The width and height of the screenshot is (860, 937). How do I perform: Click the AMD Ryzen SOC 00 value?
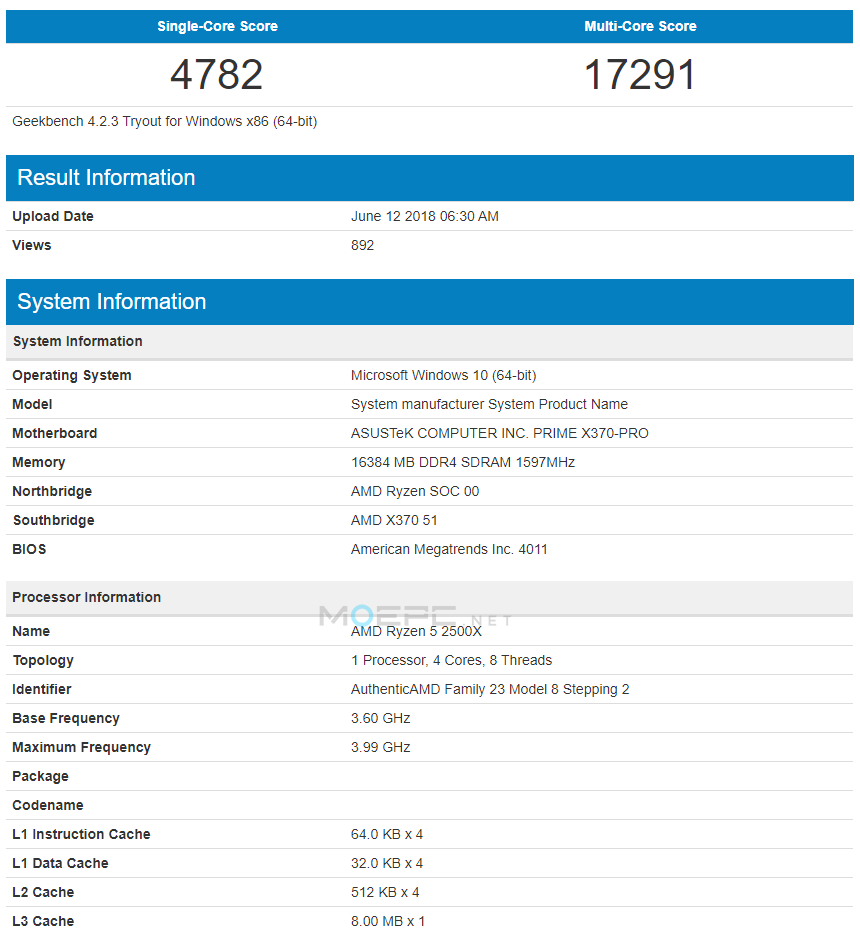pyautogui.click(x=415, y=491)
